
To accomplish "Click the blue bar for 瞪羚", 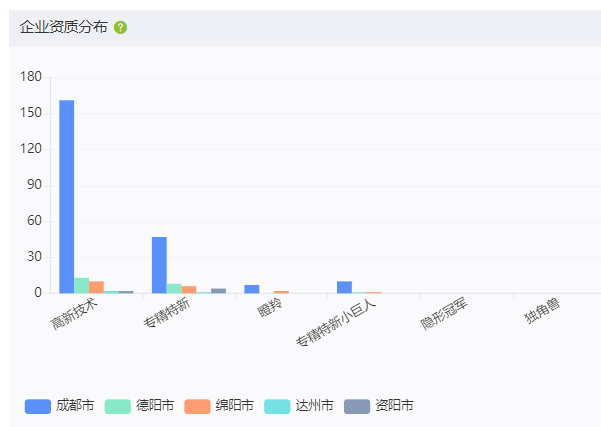I will pos(251,289).
